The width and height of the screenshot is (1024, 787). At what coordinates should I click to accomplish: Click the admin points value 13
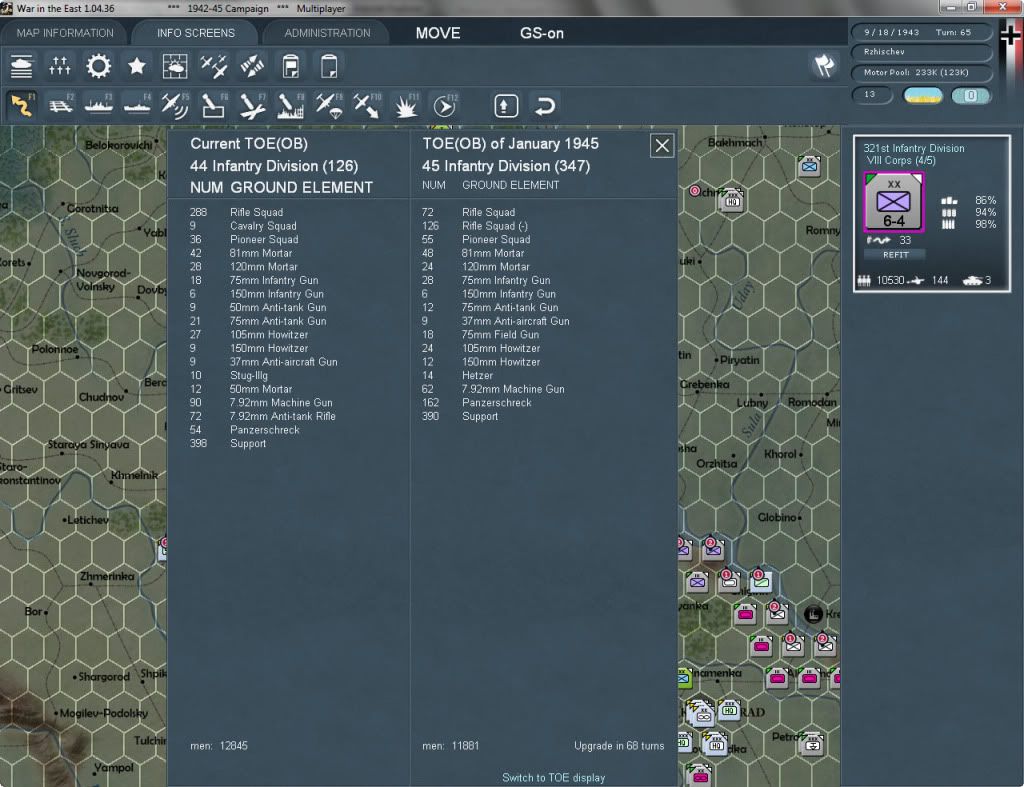click(871, 95)
